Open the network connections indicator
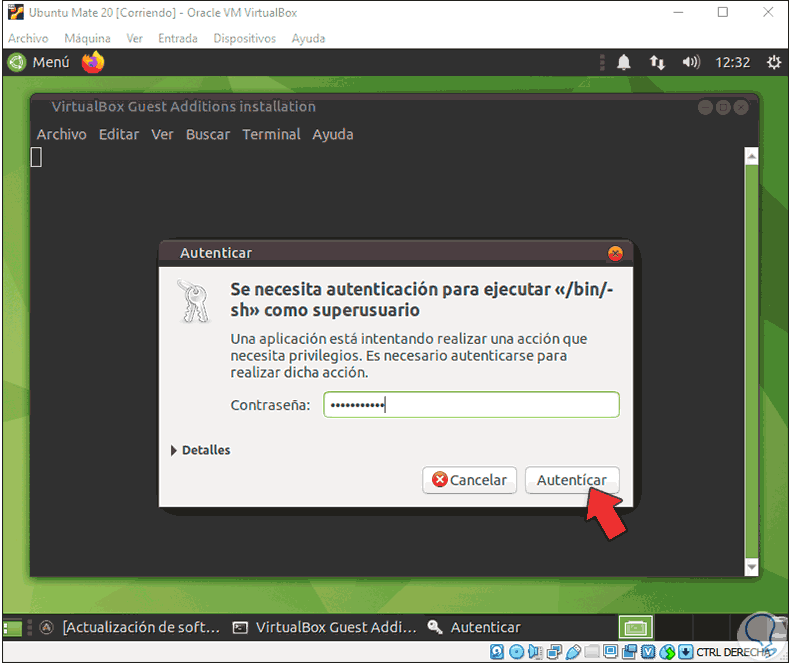 [x=657, y=63]
